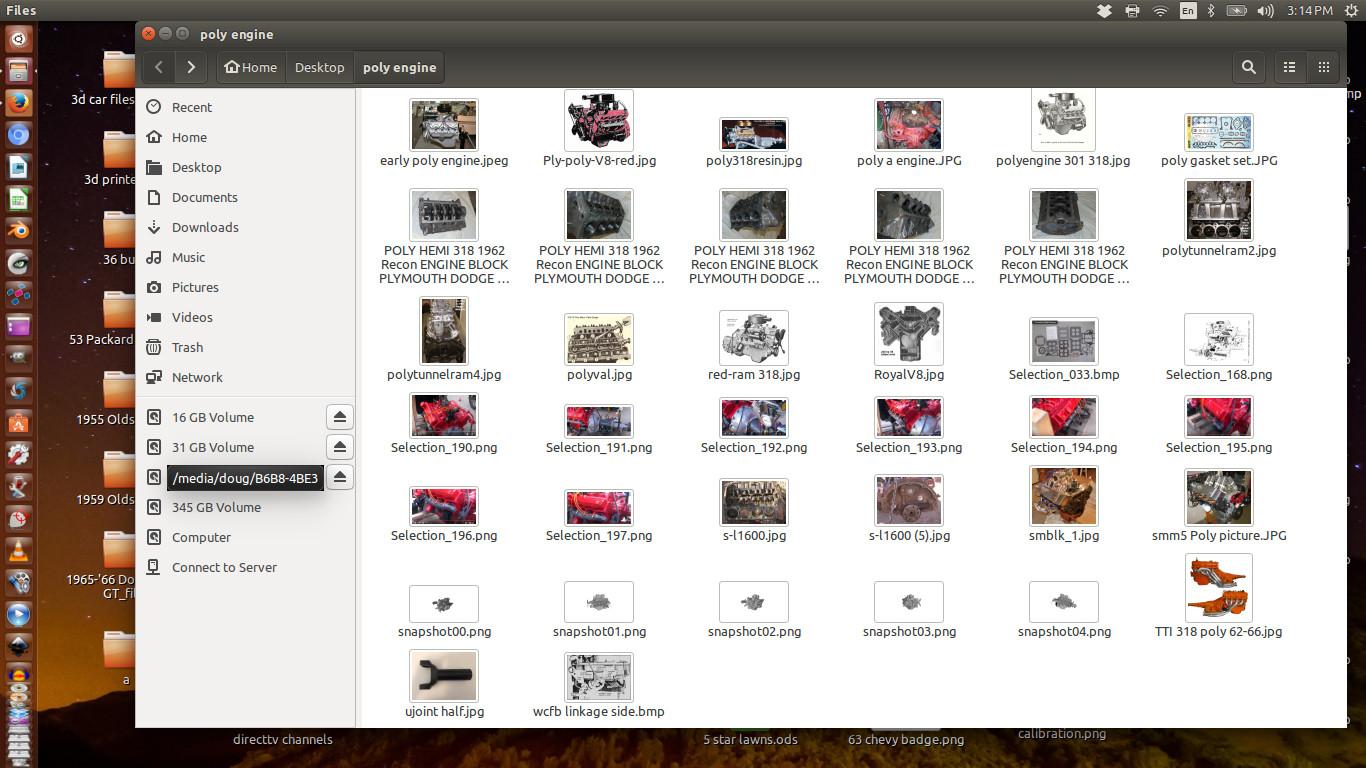The image size is (1366, 768).
Task: Open the Files menu in top bar
Action: click(x=21, y=10)
